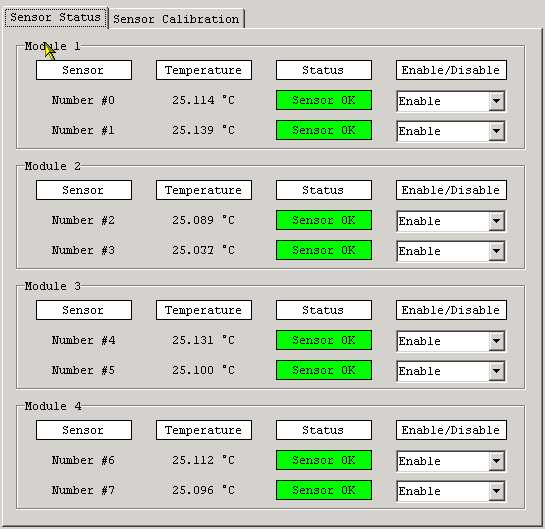
Task: Open the Enable dropdown for sensor Number #0
Action: [x=450, y=101]
